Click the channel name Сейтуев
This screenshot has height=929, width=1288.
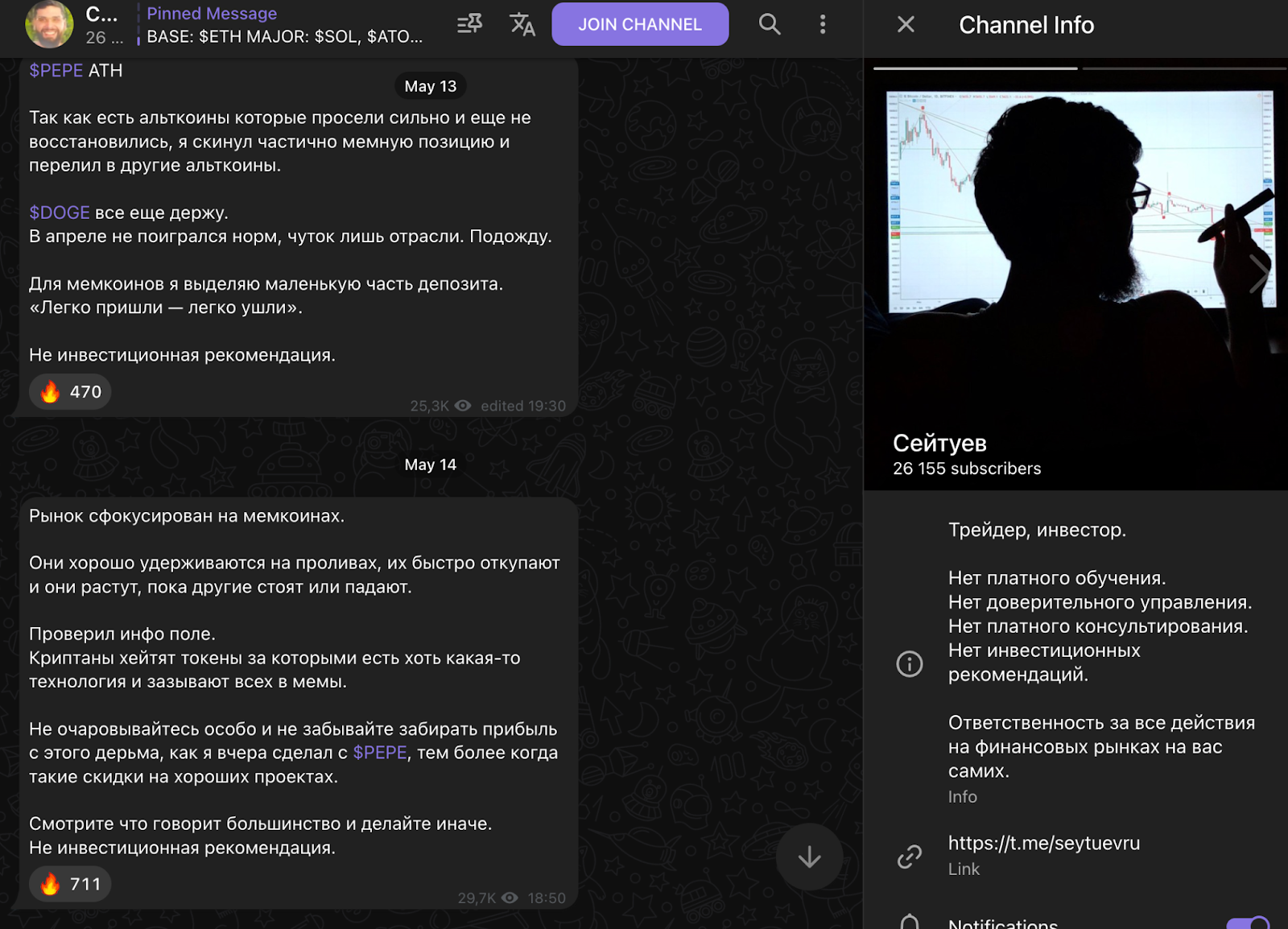[x=939, y=443]
